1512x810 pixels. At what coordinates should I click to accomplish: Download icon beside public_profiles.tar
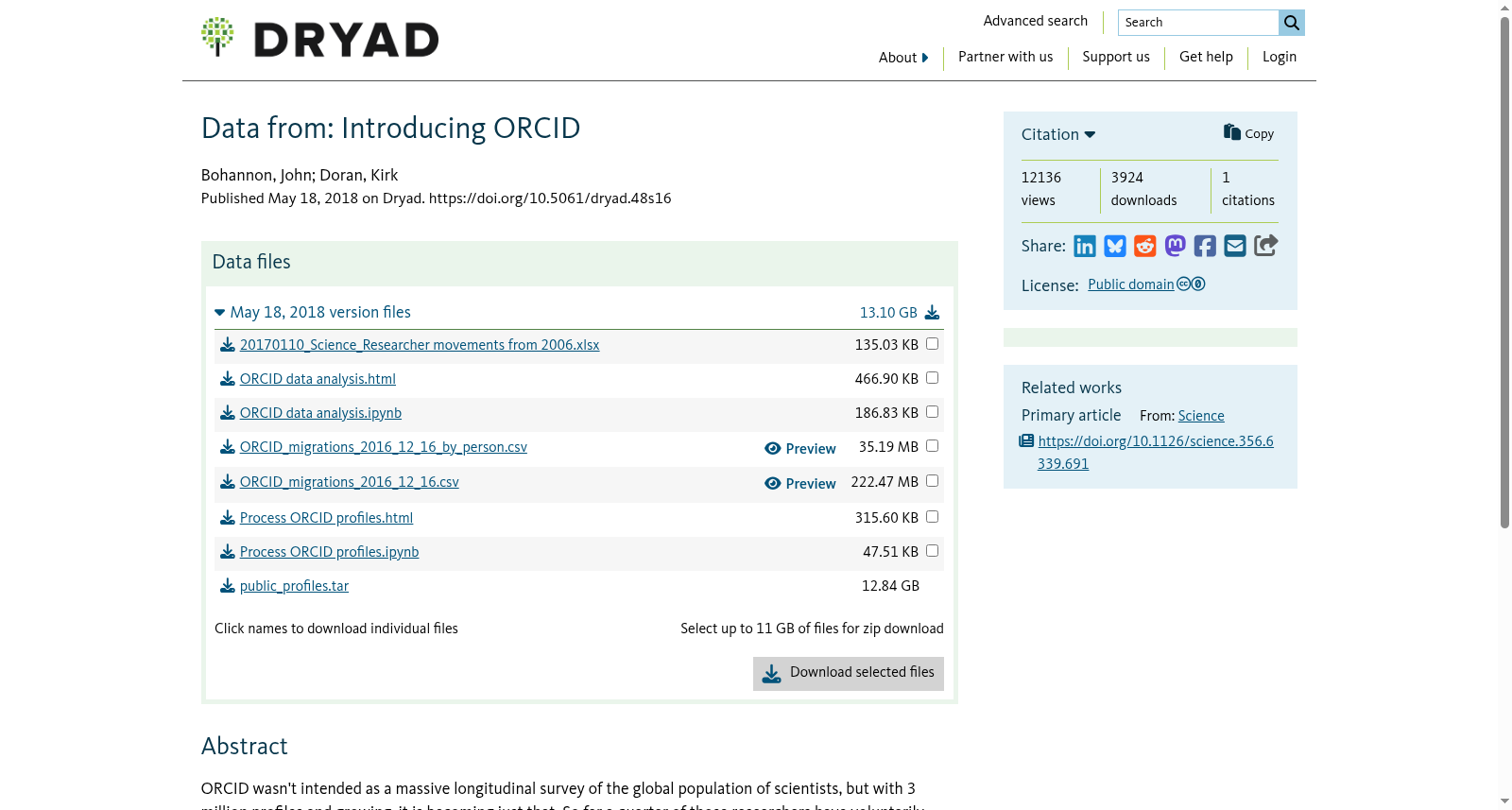[227, 586]
